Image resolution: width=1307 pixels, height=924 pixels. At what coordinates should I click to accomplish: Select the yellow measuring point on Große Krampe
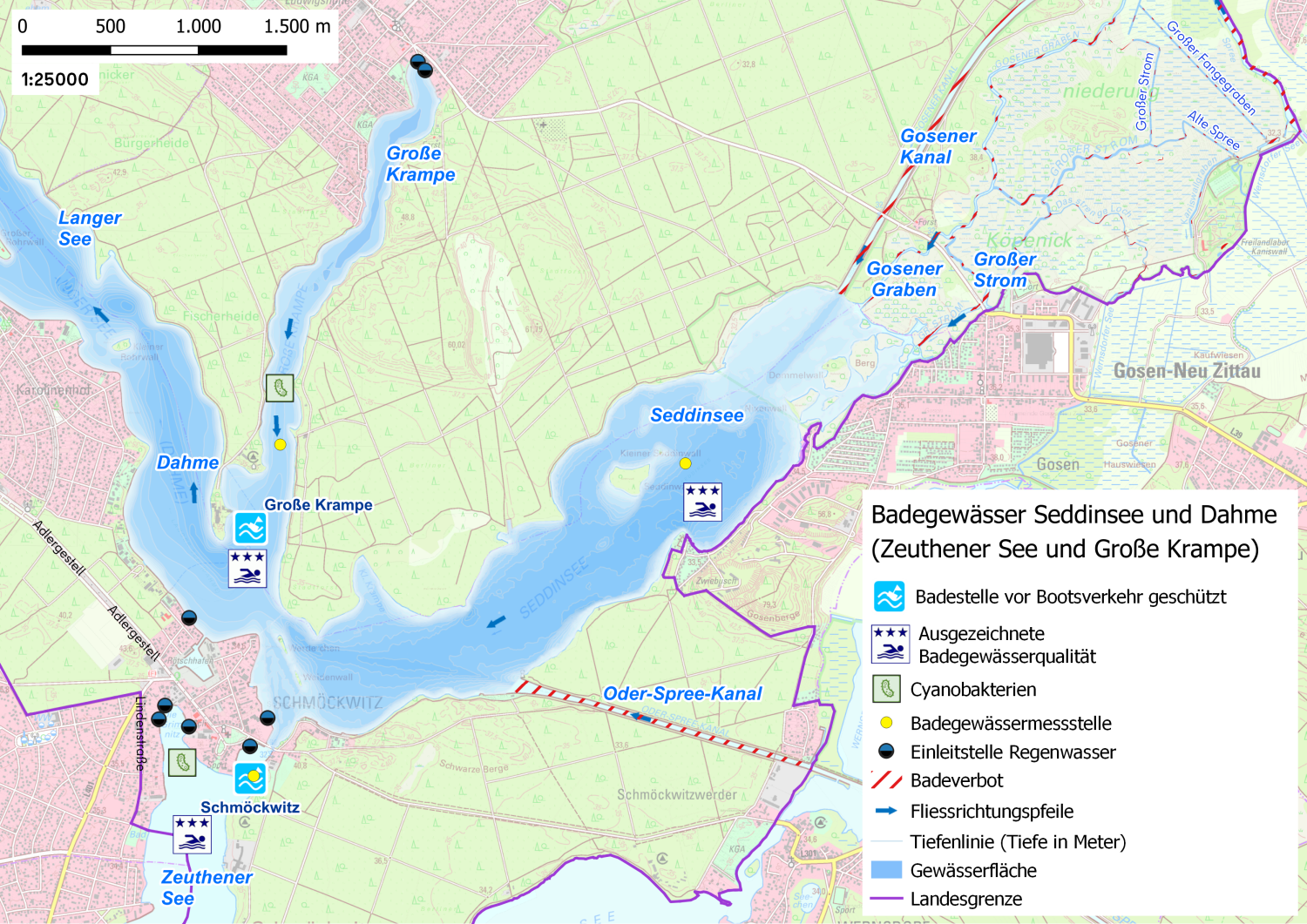(280, 444)
